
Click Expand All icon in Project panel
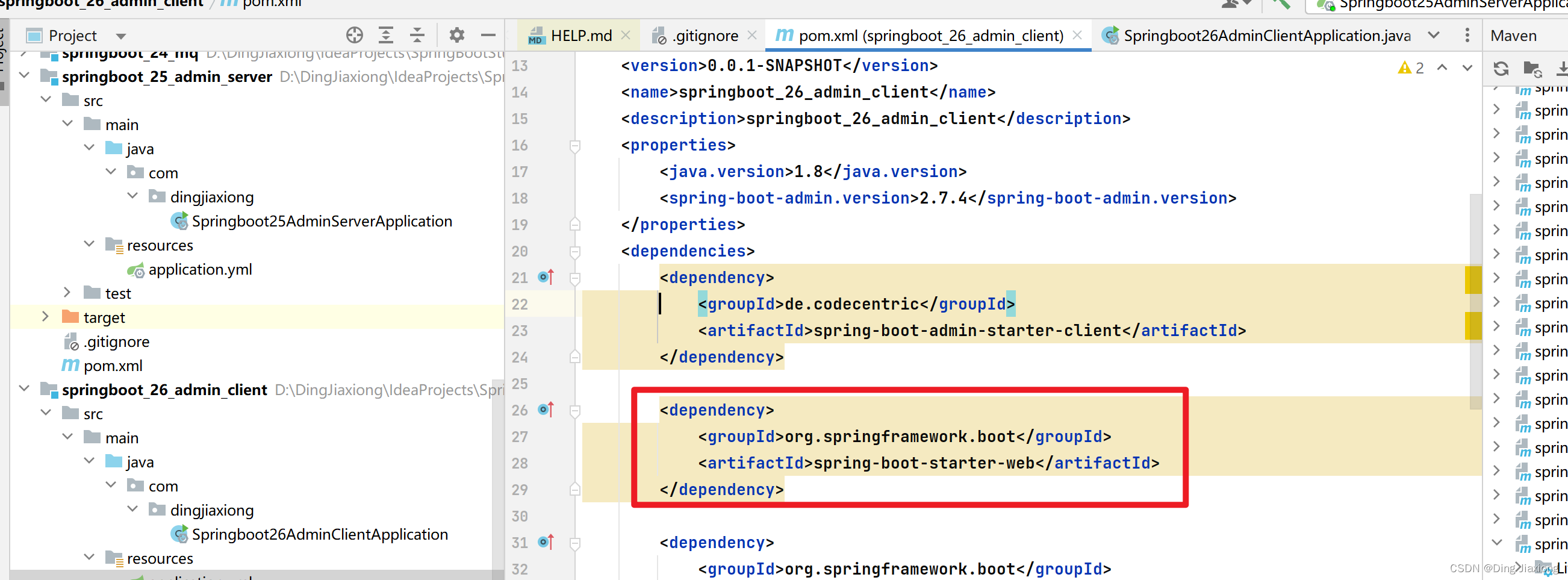click(x=385, y=36)
